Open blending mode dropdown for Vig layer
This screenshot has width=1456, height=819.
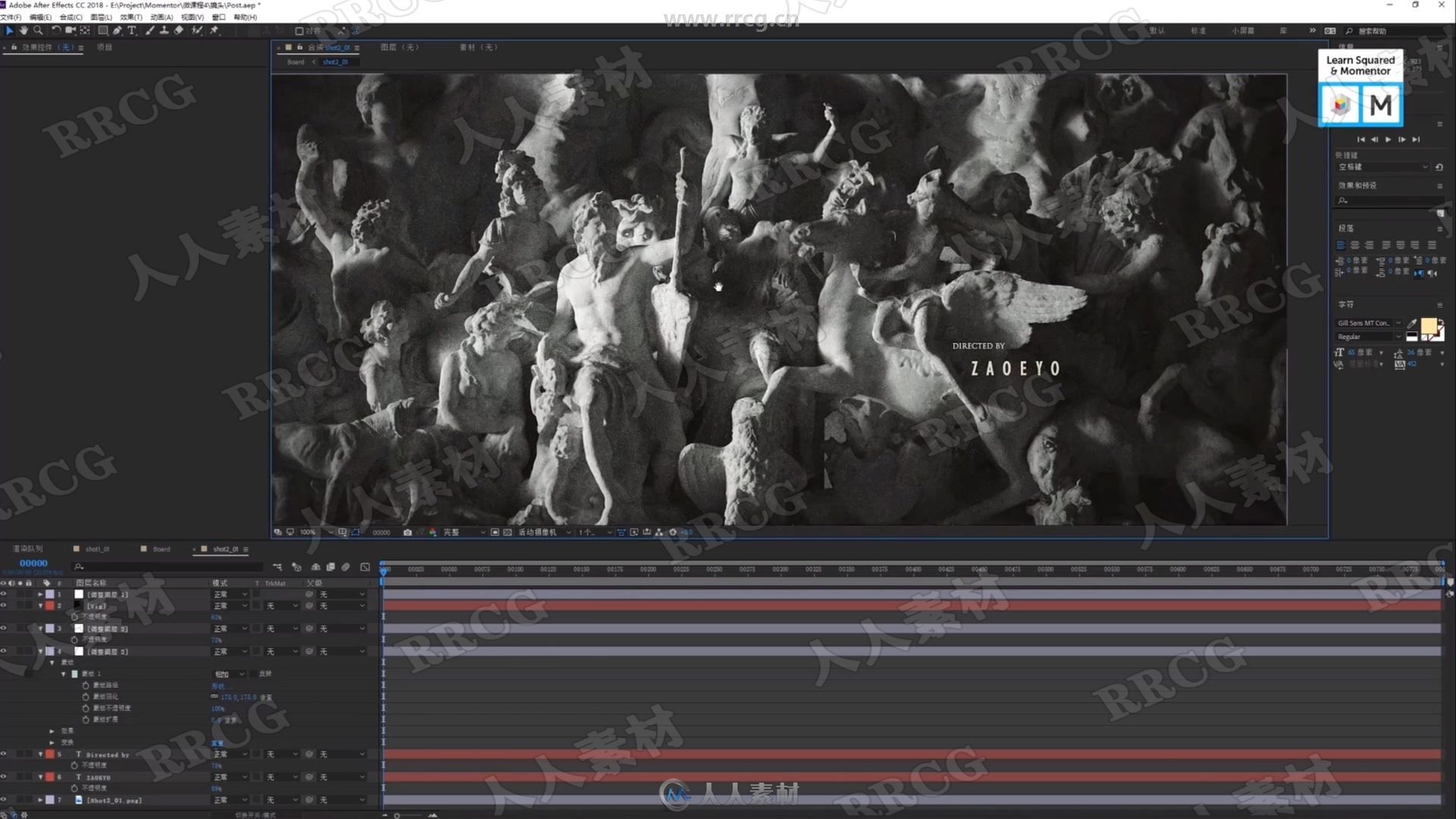pyautogui.click(x=231, y=606)
